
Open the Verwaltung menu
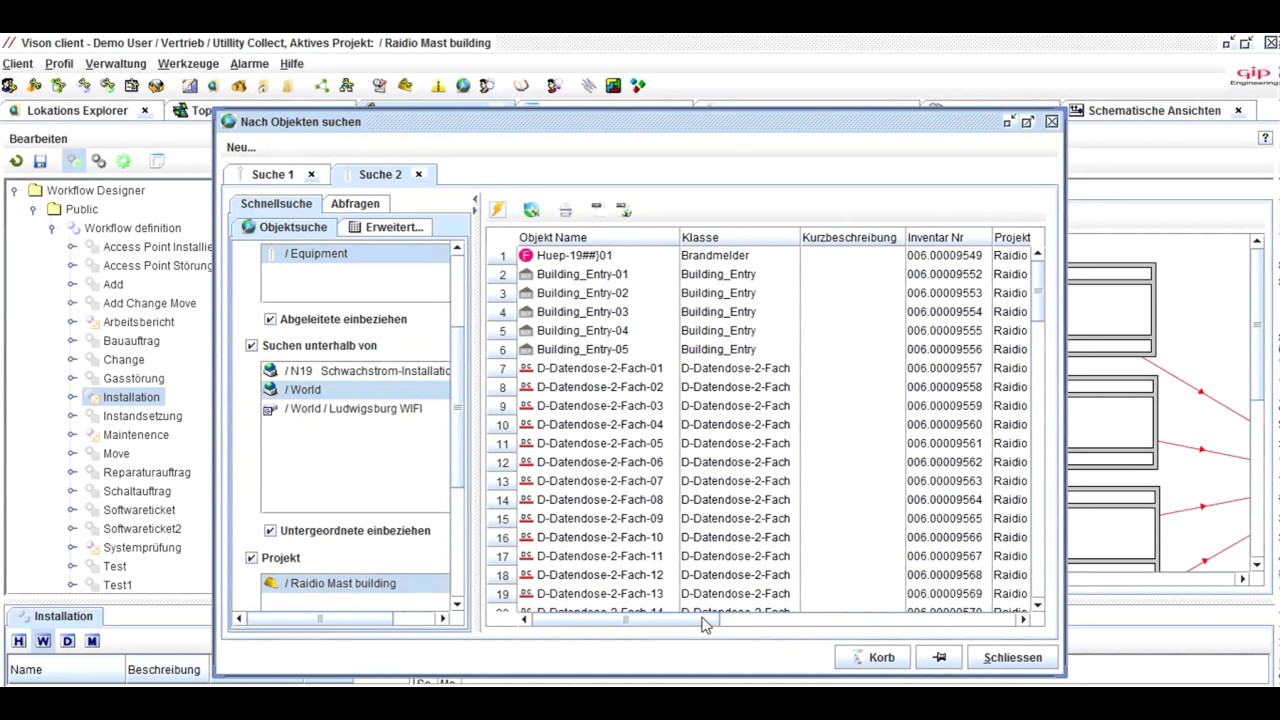pos(116,64)
